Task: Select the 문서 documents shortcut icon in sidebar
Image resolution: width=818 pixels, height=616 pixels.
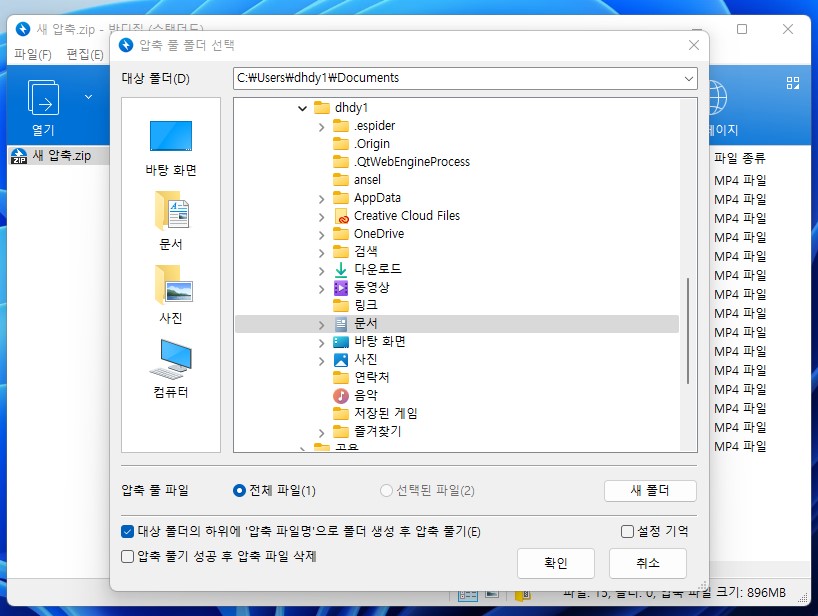Action: tap(172, 211)
